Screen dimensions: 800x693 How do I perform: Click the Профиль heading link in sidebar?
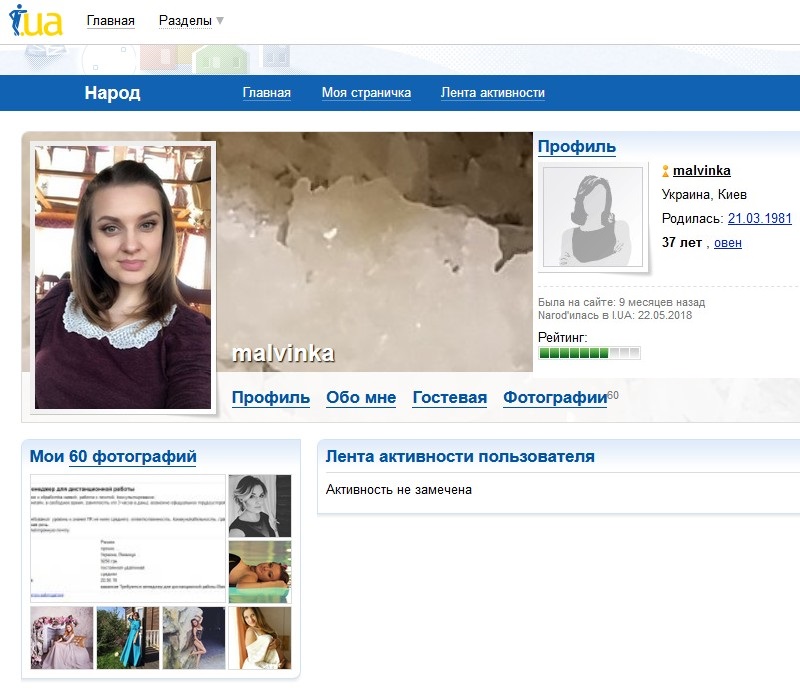(x=576, y=147)
